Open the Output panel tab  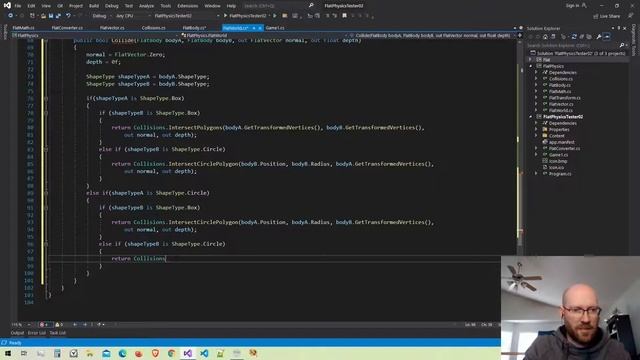(x=17, y=333)
